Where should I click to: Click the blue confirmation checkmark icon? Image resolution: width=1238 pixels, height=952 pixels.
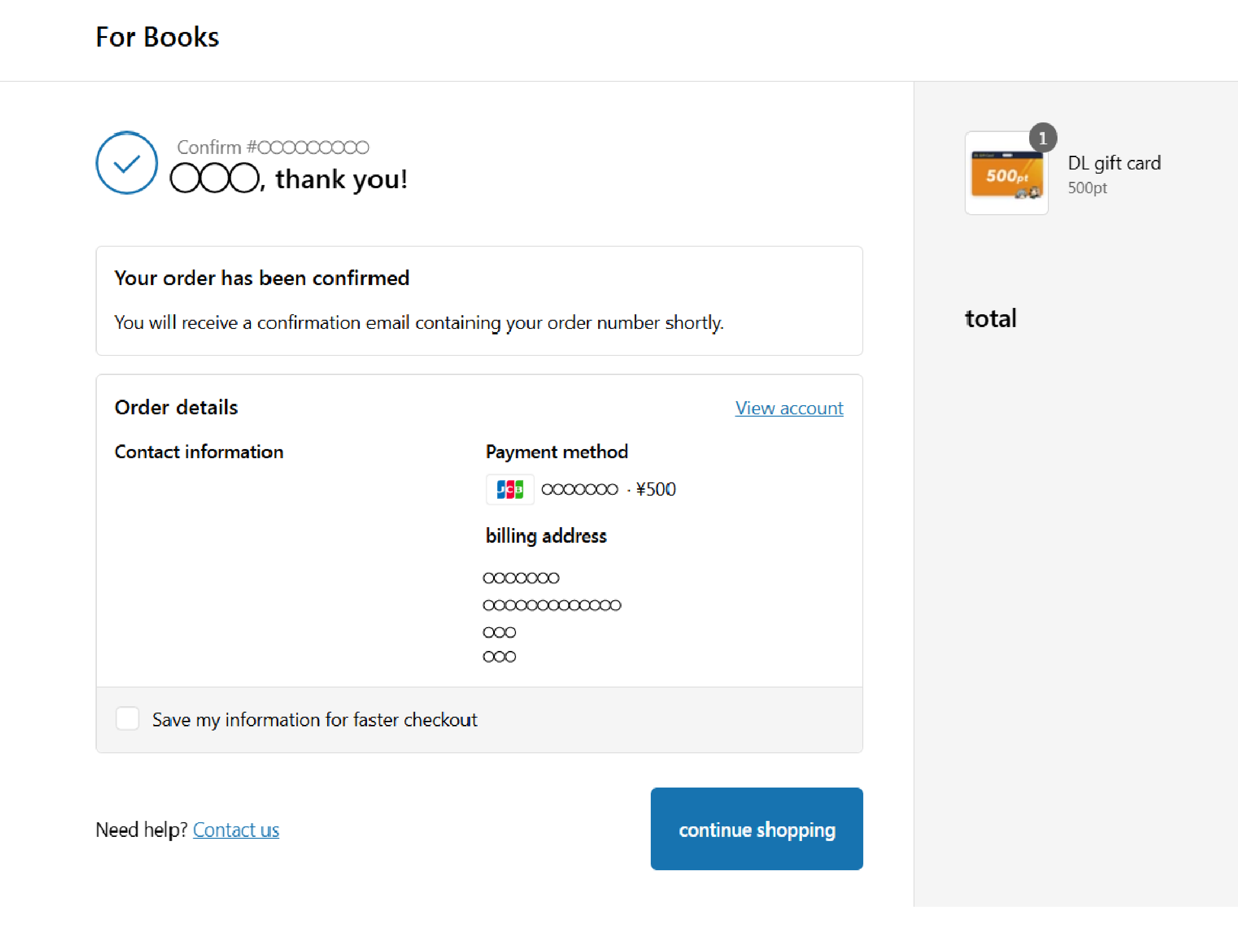[127, 163]
